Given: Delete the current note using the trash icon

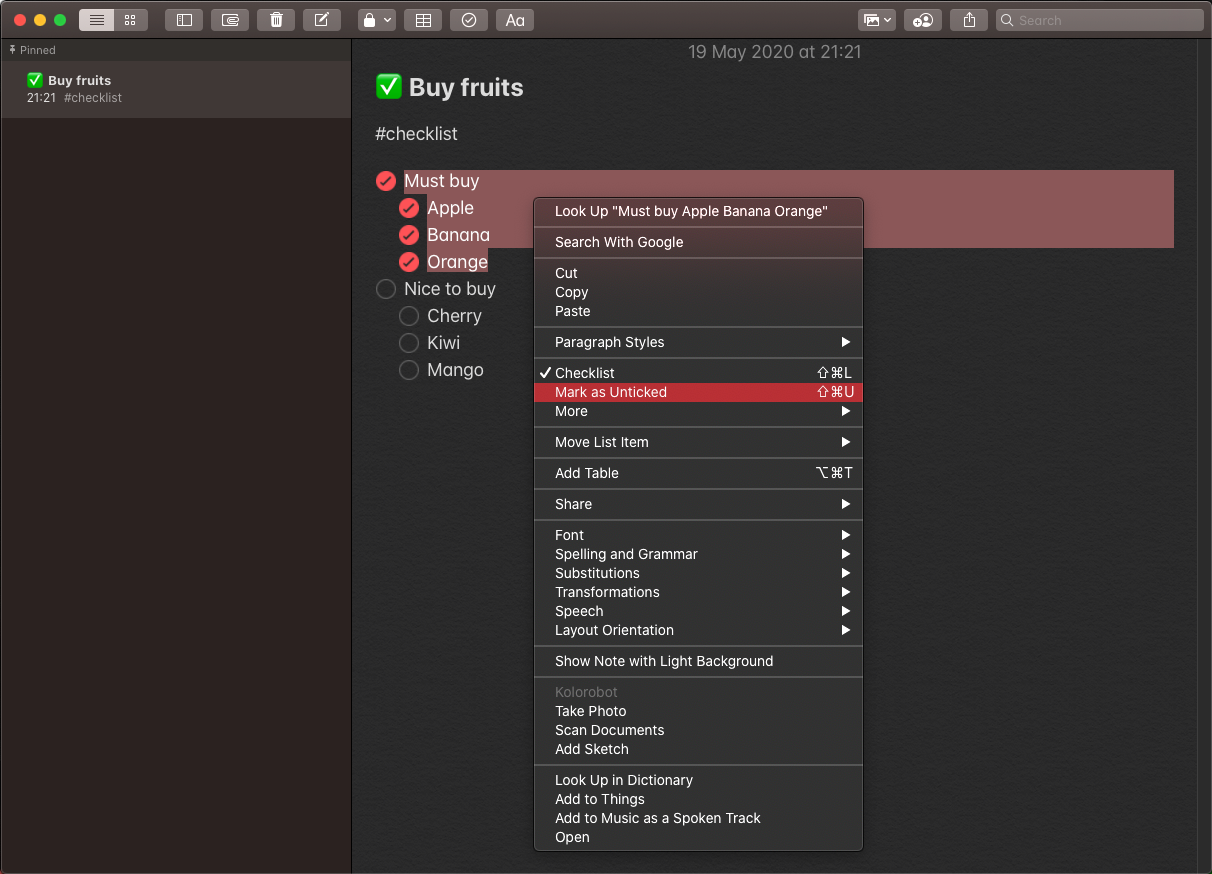Looking at the screenshot, I should click(x=276, y=20).
